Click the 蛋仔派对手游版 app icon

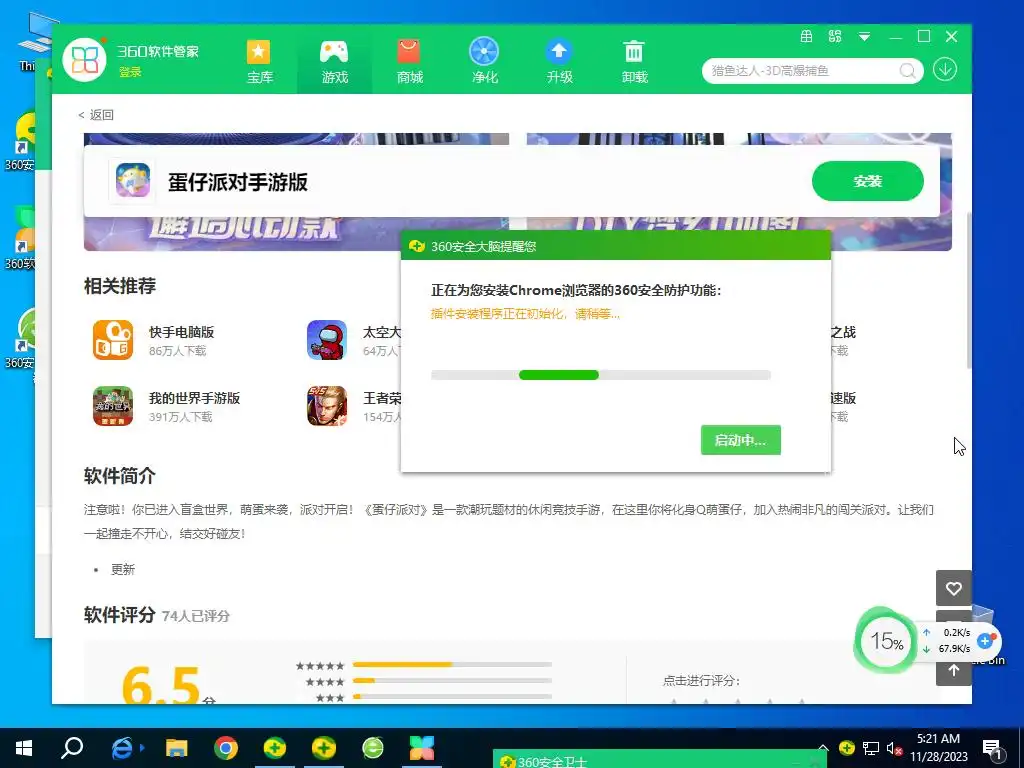(133, 181)
